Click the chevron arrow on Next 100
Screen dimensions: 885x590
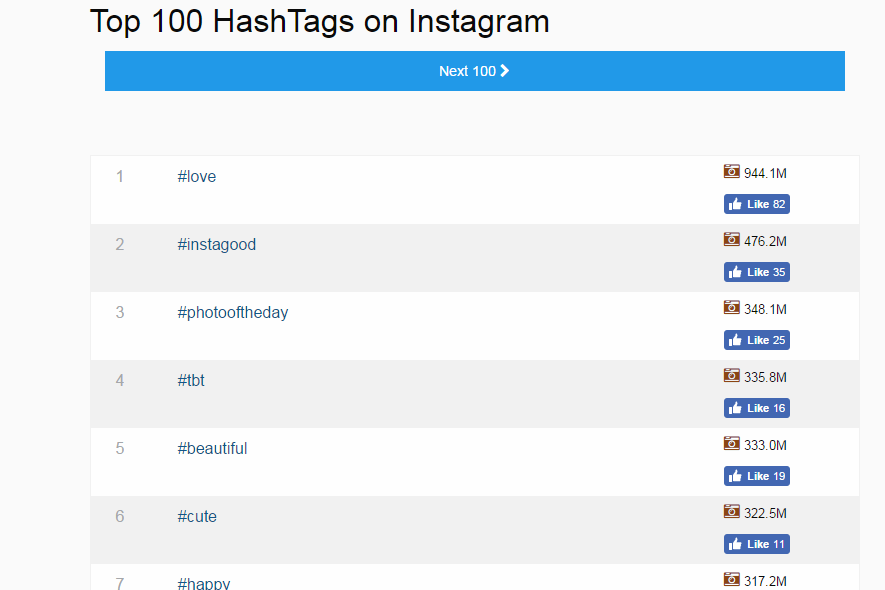pyautogui.click(x=505, y=71)
